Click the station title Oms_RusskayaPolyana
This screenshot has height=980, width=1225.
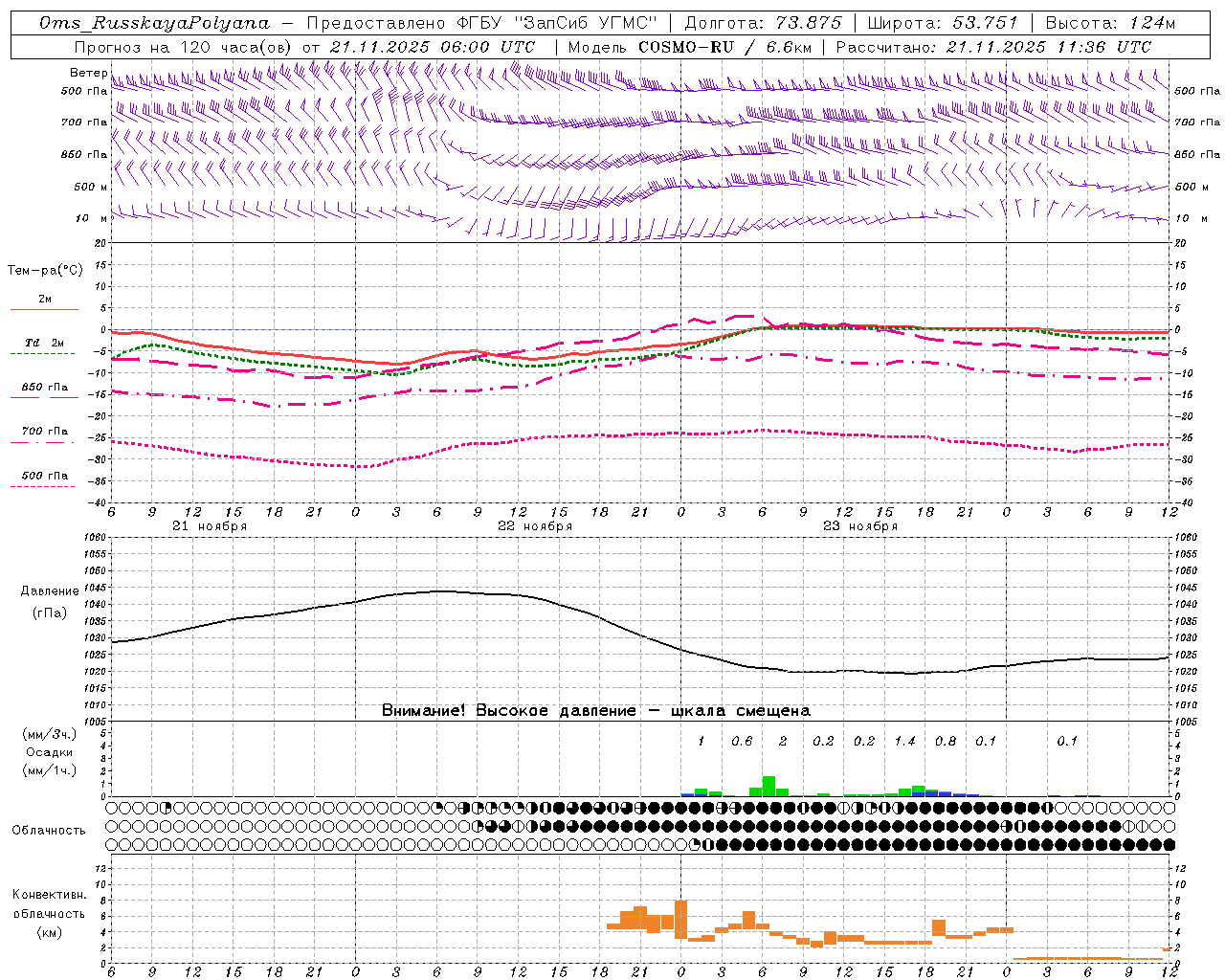click(155, 23)
